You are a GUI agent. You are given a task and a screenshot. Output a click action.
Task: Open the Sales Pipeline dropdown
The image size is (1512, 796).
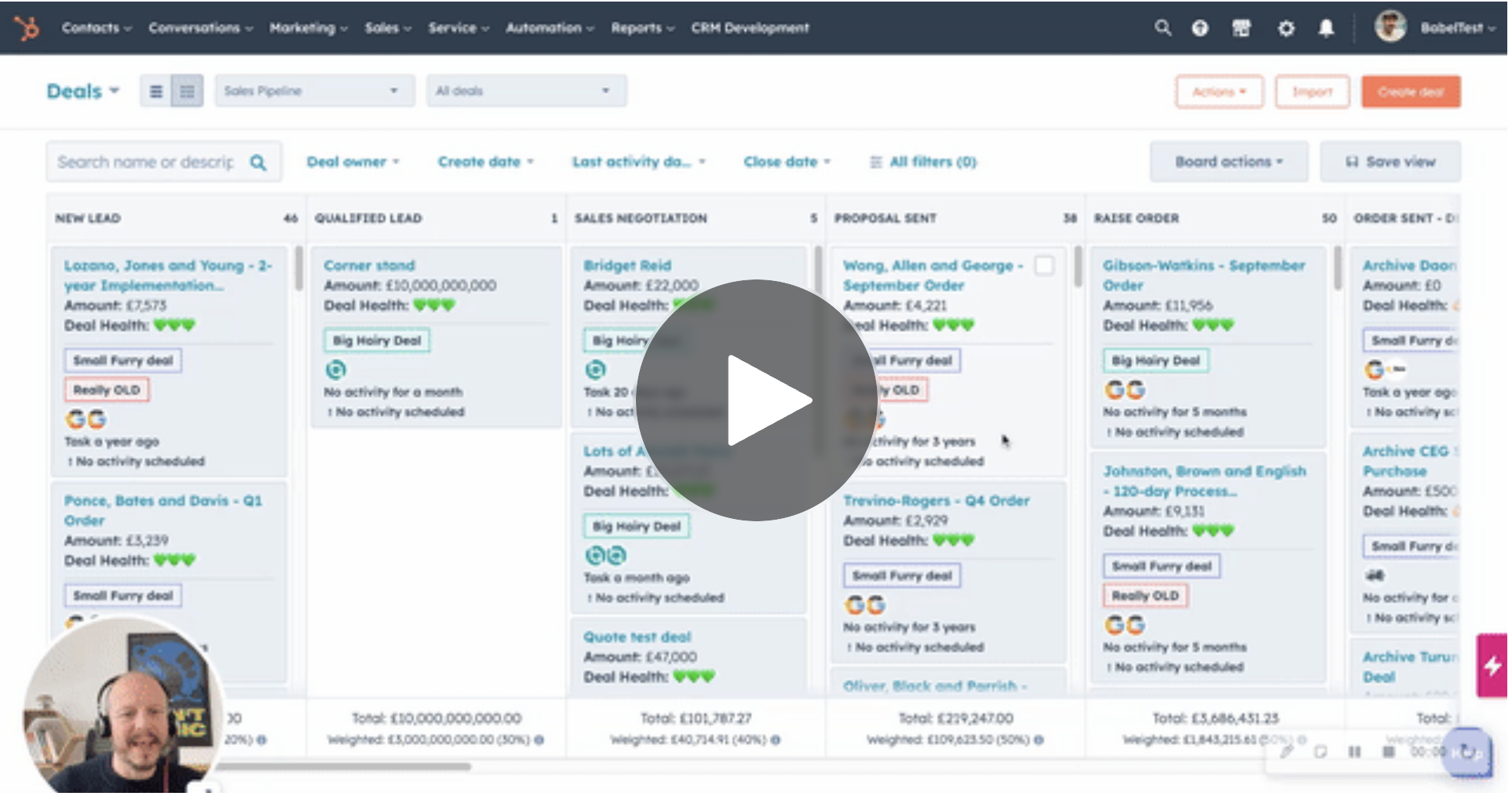tap(316, 91)
